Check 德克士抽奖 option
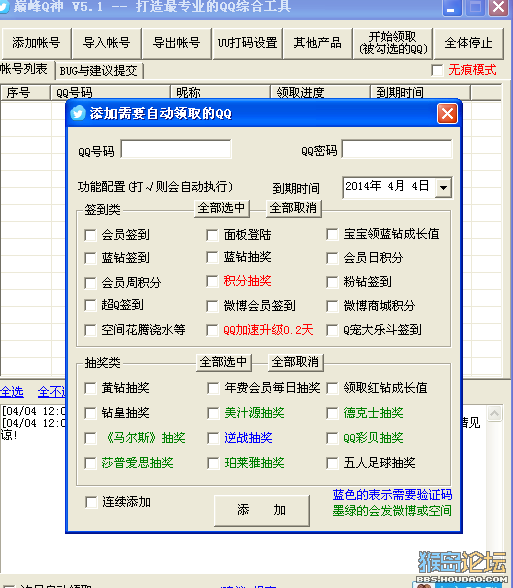The height and width of the screenshot is (588, 513). (332, 413)
